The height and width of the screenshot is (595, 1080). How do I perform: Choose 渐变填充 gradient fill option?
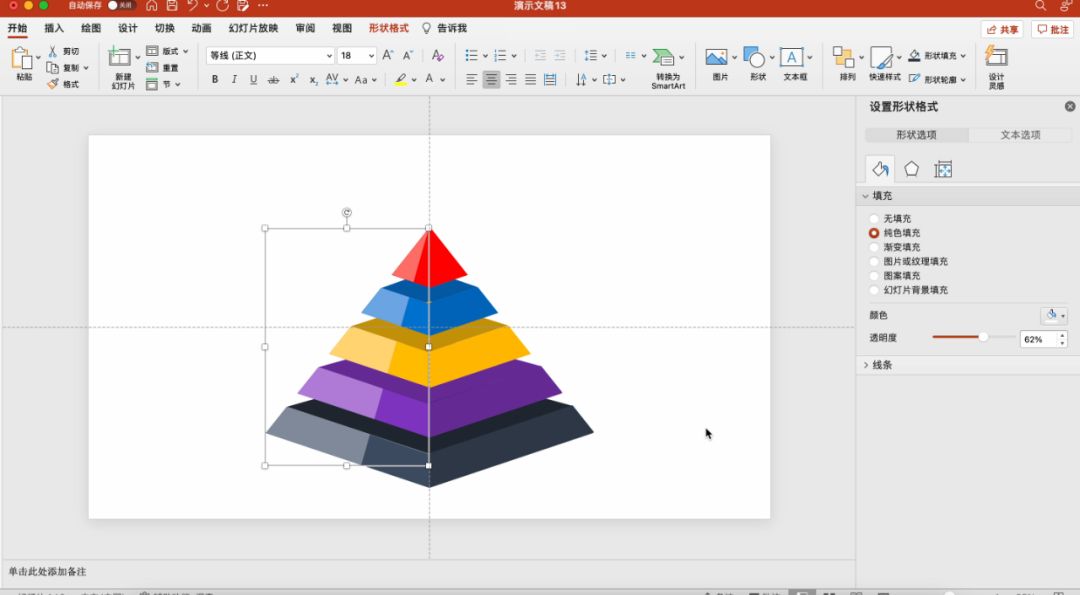[x=875, y=247]
